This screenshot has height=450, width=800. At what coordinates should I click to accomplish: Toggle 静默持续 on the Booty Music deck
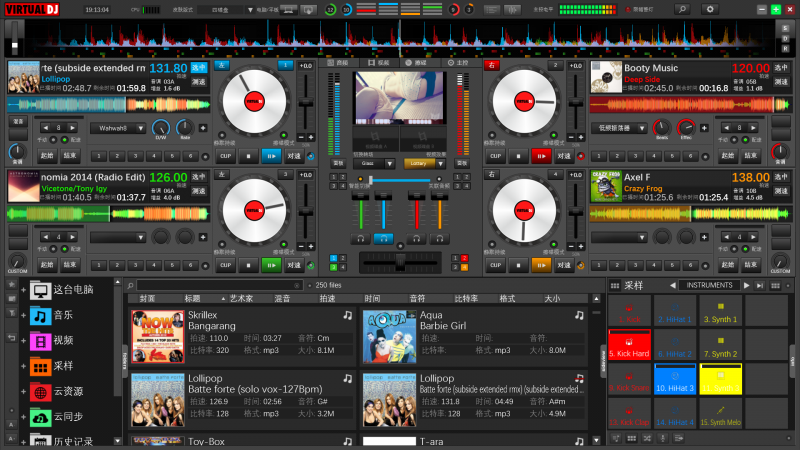pos(491,136)
